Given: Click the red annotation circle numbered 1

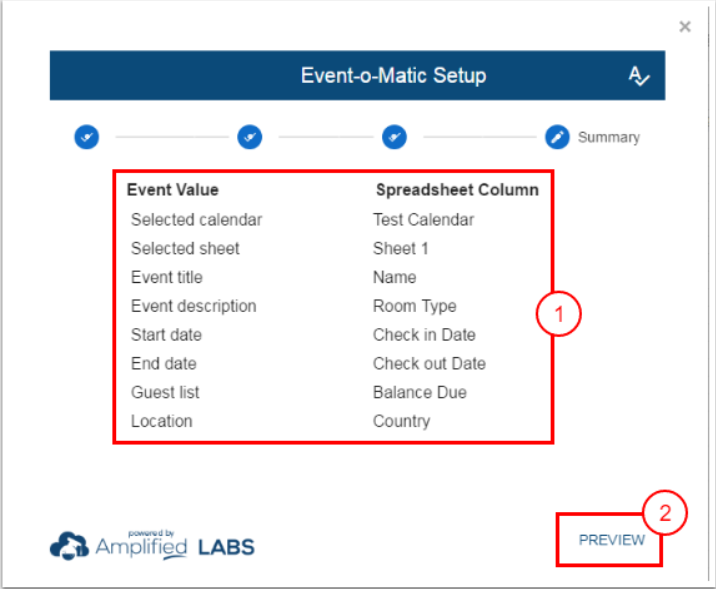Looking at the screenshot, I should (x=560, y=314).
